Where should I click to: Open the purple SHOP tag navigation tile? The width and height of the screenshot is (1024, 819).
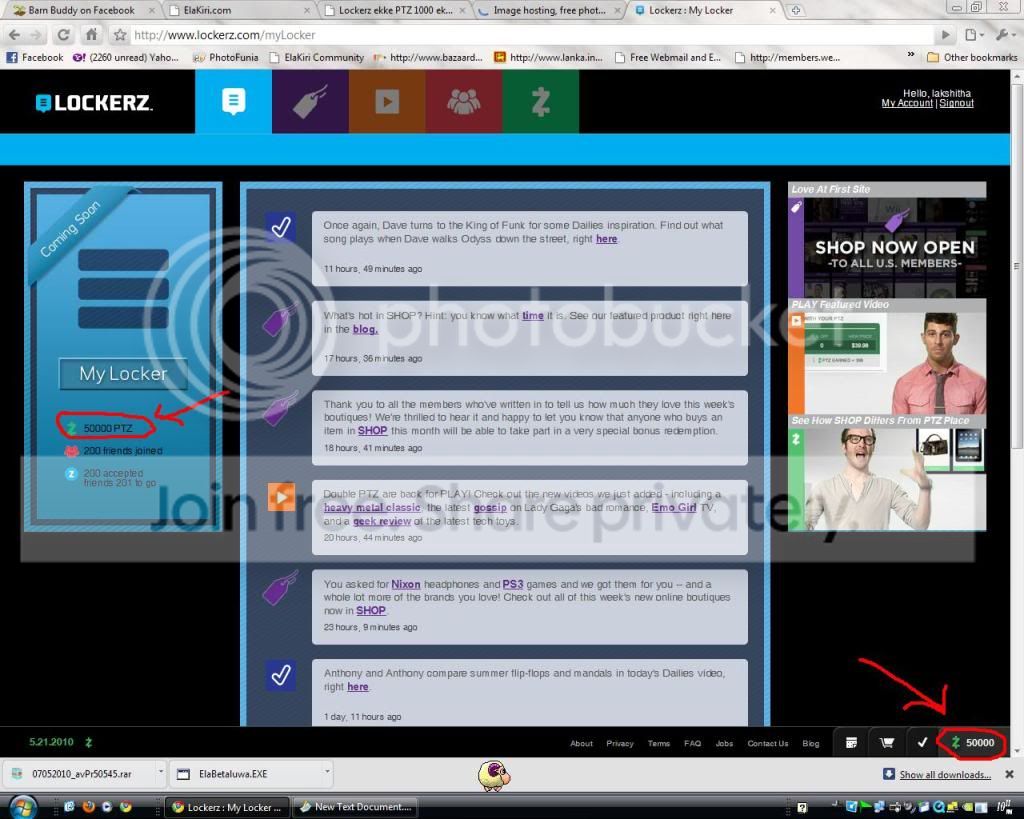(x=310, y=101)
